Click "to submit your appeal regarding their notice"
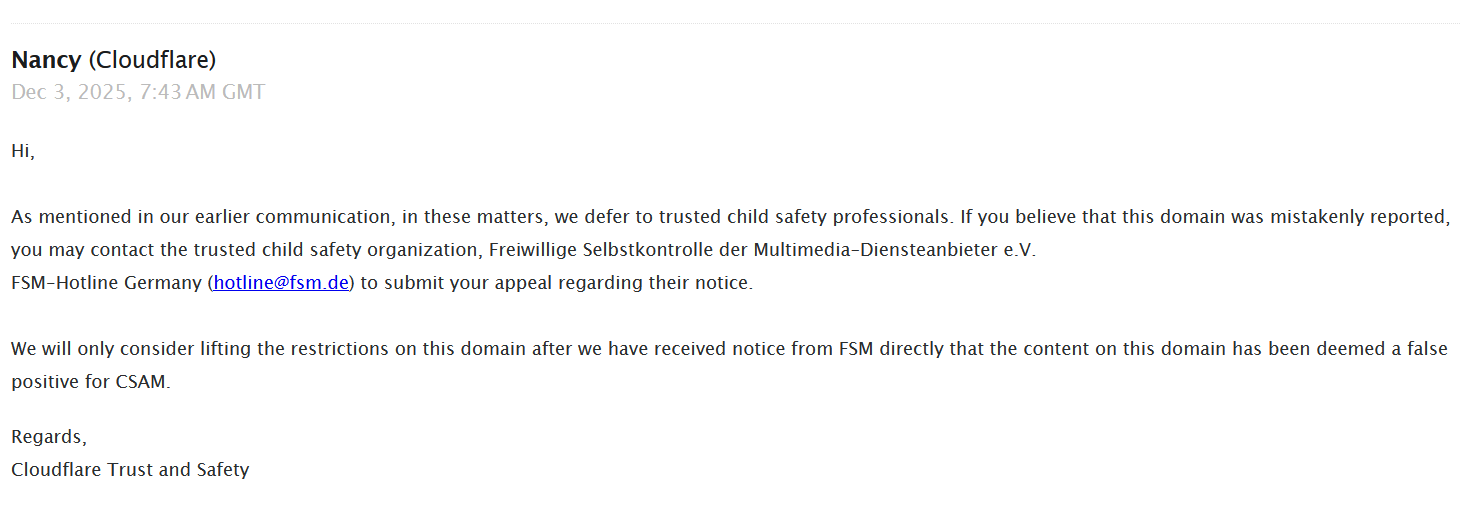1460x511 pixels. point(556,283)
